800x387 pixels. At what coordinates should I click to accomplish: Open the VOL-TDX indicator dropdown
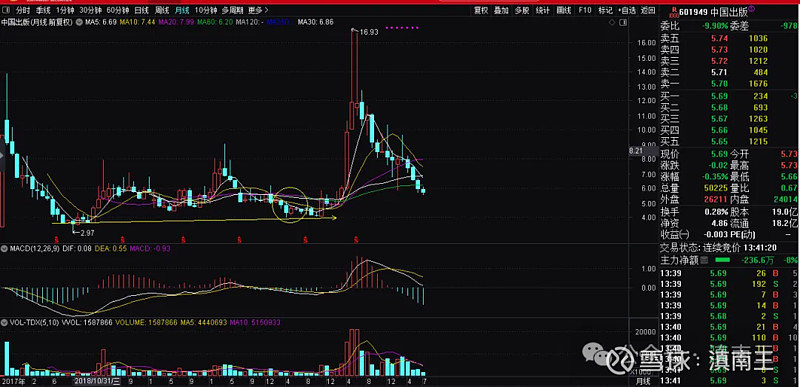(4, 323)
